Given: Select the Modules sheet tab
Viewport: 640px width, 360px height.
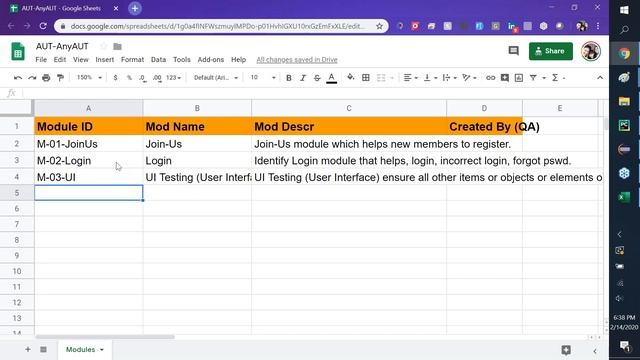Looking at the screenshot, I should 84,349.
